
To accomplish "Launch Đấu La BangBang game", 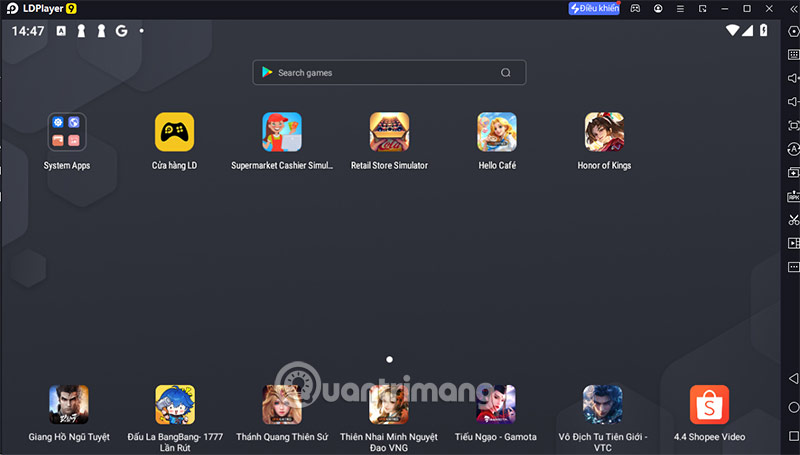I will click(175, 405).
